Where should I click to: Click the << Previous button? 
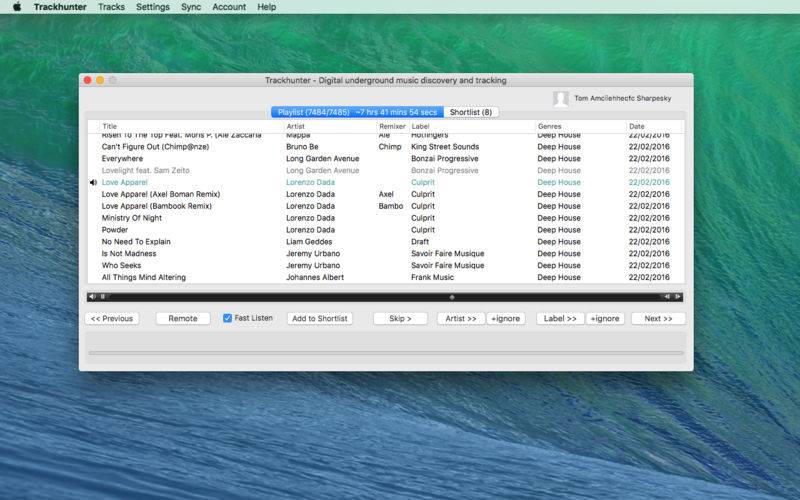112,318
